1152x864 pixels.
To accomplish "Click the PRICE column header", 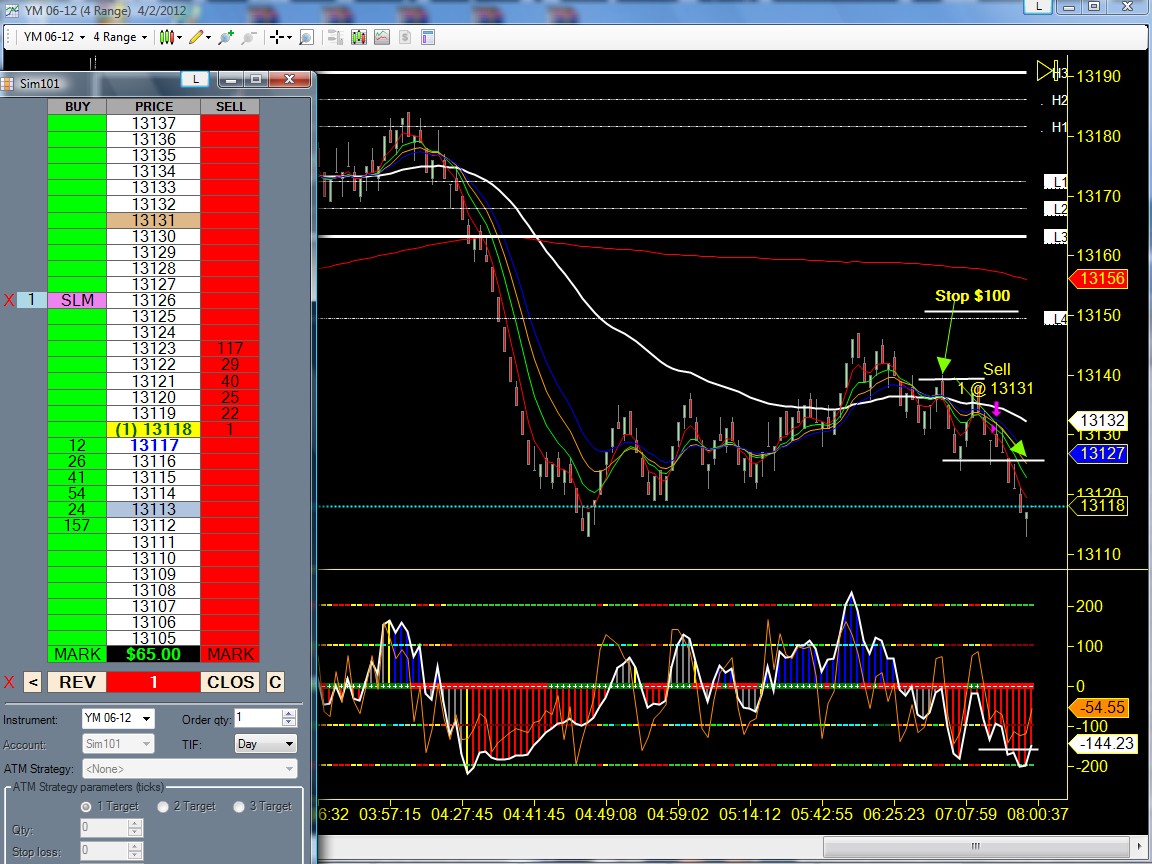I will 154,107.
